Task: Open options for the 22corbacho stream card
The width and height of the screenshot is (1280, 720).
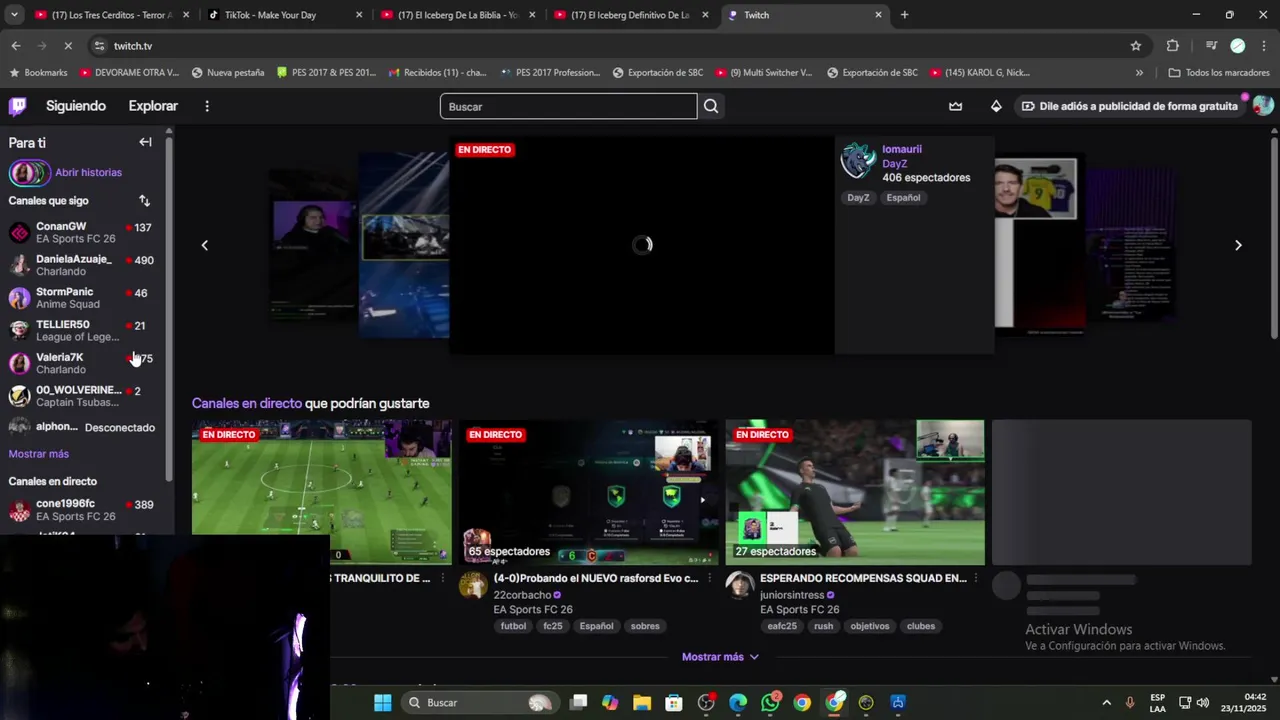Action: coord(710,578)
